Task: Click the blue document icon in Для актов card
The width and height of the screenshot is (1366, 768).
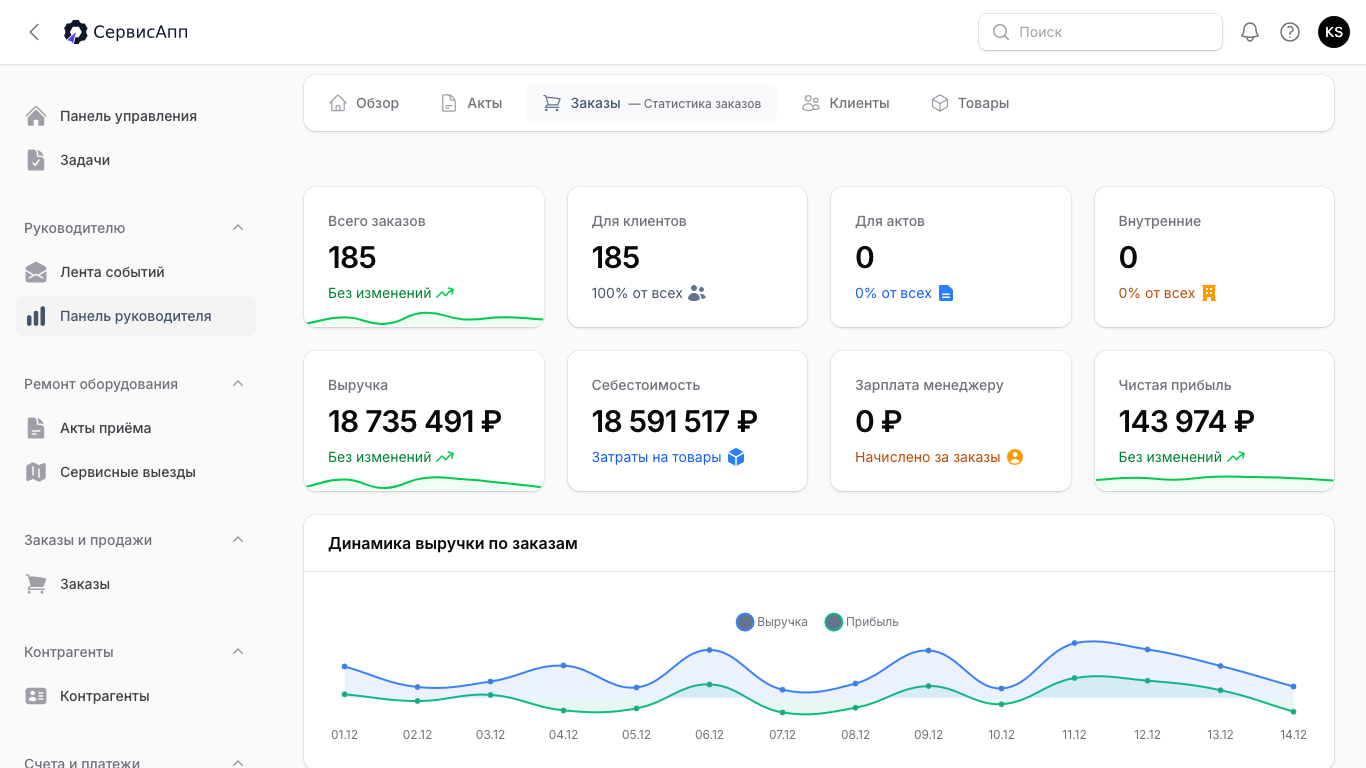Action: pyautogui.click(x=946, y=293)
